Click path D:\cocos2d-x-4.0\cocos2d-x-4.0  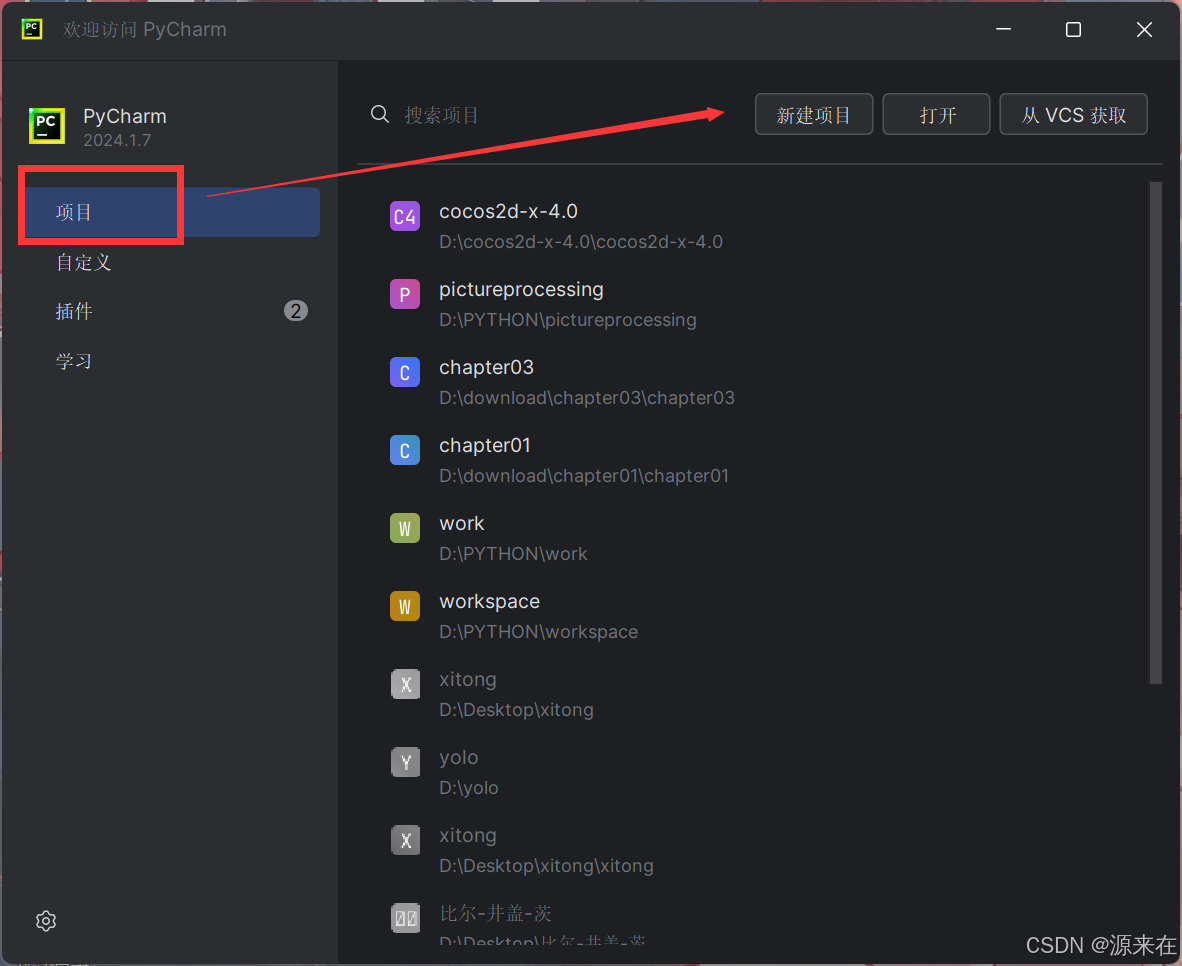pyautogui.click(x=580, y=242)
